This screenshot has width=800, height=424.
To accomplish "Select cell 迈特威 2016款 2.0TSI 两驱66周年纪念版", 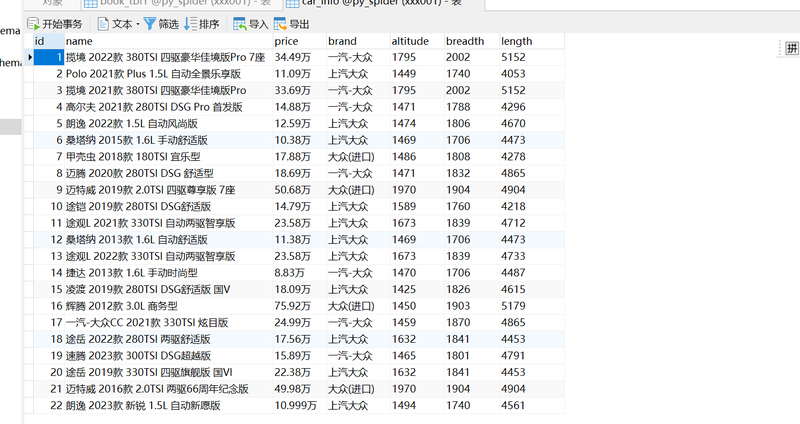I will [168, 389].
